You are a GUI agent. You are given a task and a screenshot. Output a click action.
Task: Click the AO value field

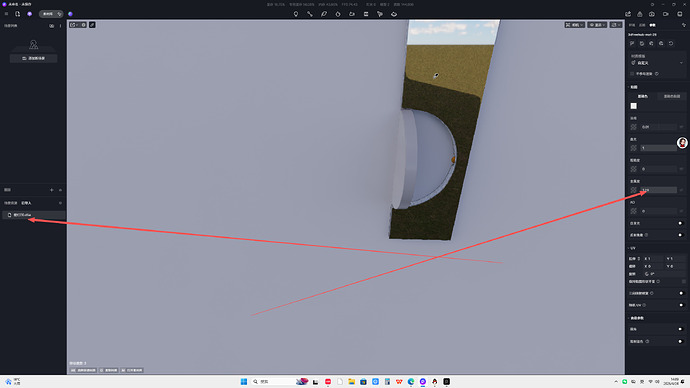pyautogui.click(x=658, y=211)
